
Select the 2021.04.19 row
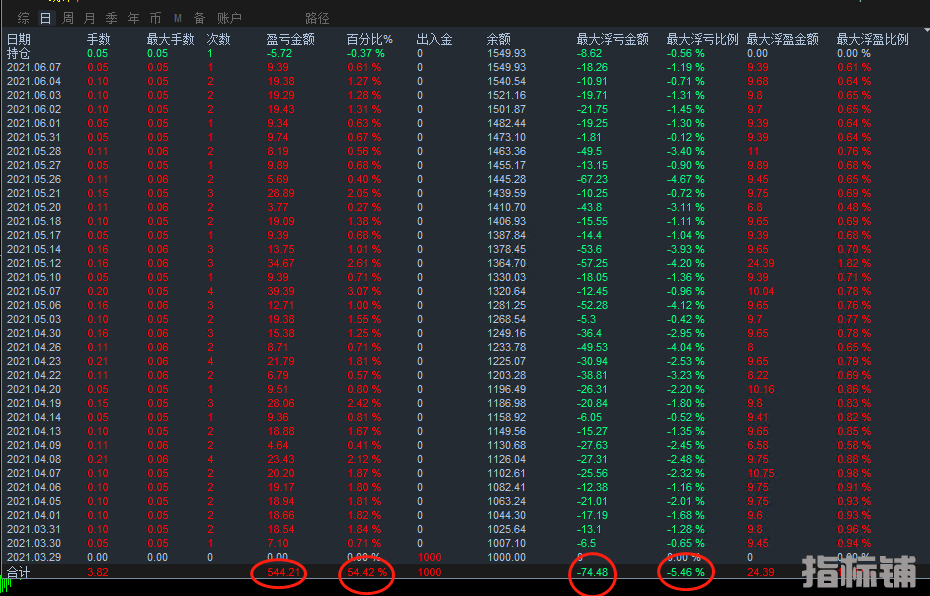[x=465, y=403]
